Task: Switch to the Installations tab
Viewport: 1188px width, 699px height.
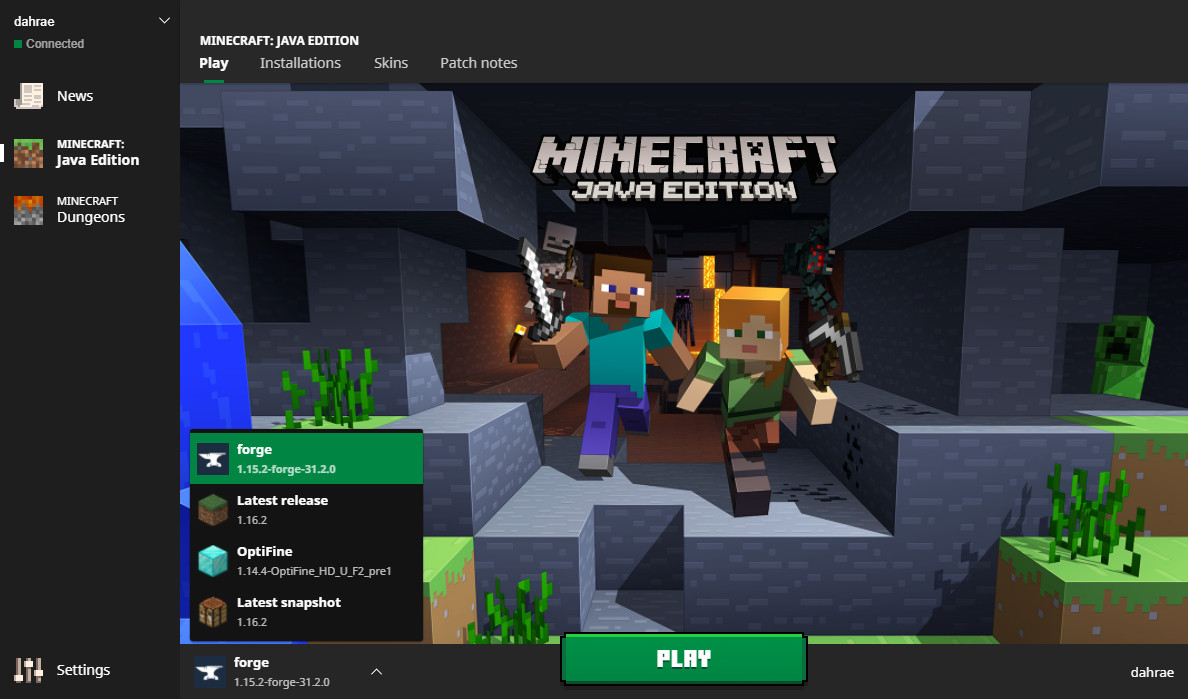Action: pyautogui.click(x=300, y=62)
